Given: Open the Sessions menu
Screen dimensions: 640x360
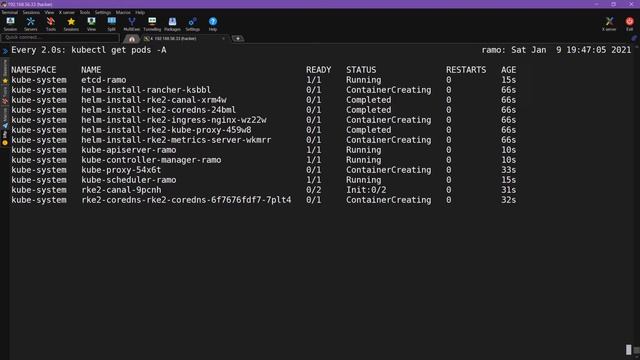Looking at the screenshot, I should pyautogui.click(x=31, y=12).
